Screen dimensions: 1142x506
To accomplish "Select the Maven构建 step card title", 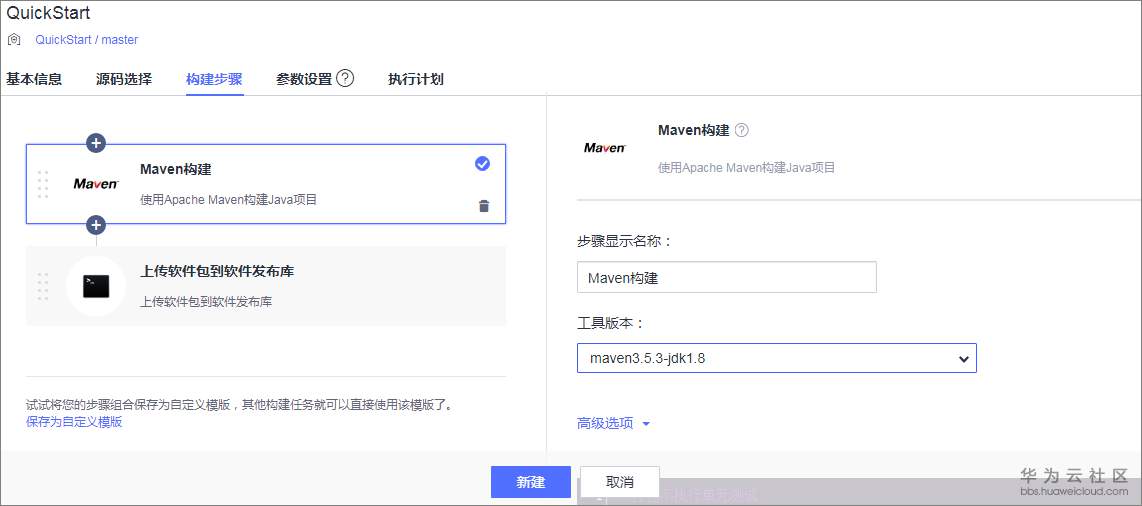I will click(x=176, y=170).
